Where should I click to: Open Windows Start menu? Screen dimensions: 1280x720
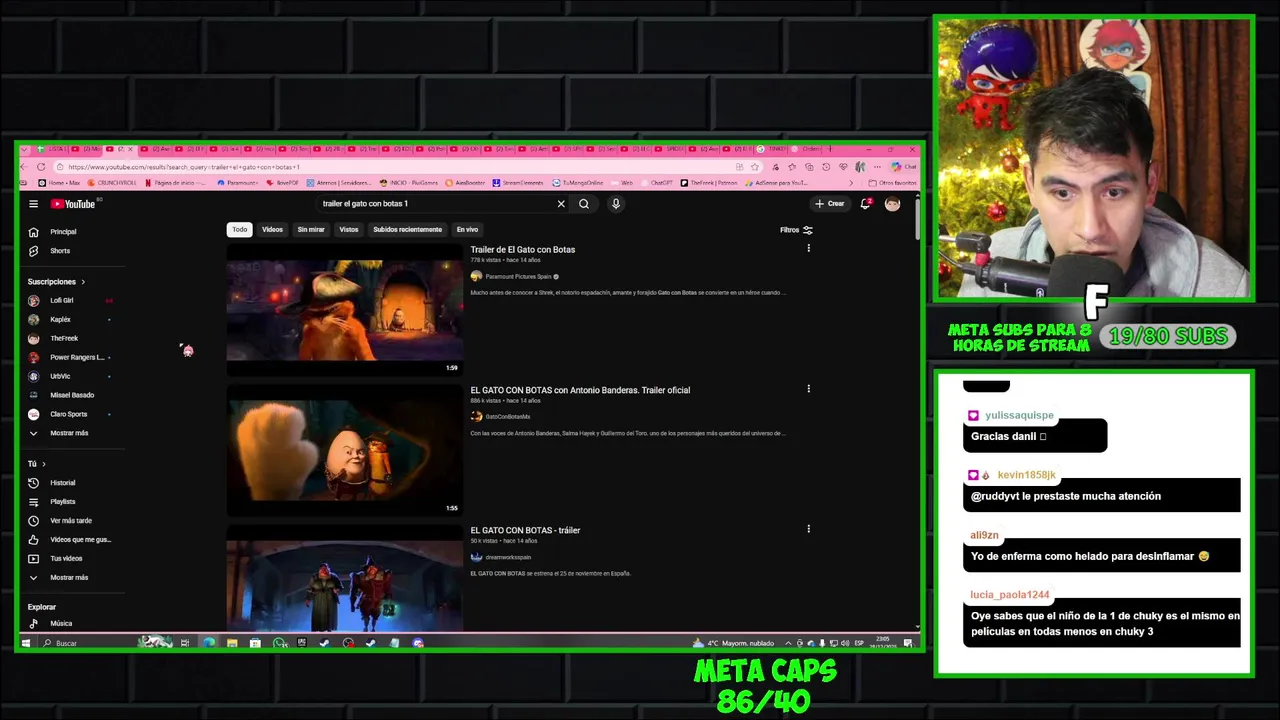click(x=26, y=643)
